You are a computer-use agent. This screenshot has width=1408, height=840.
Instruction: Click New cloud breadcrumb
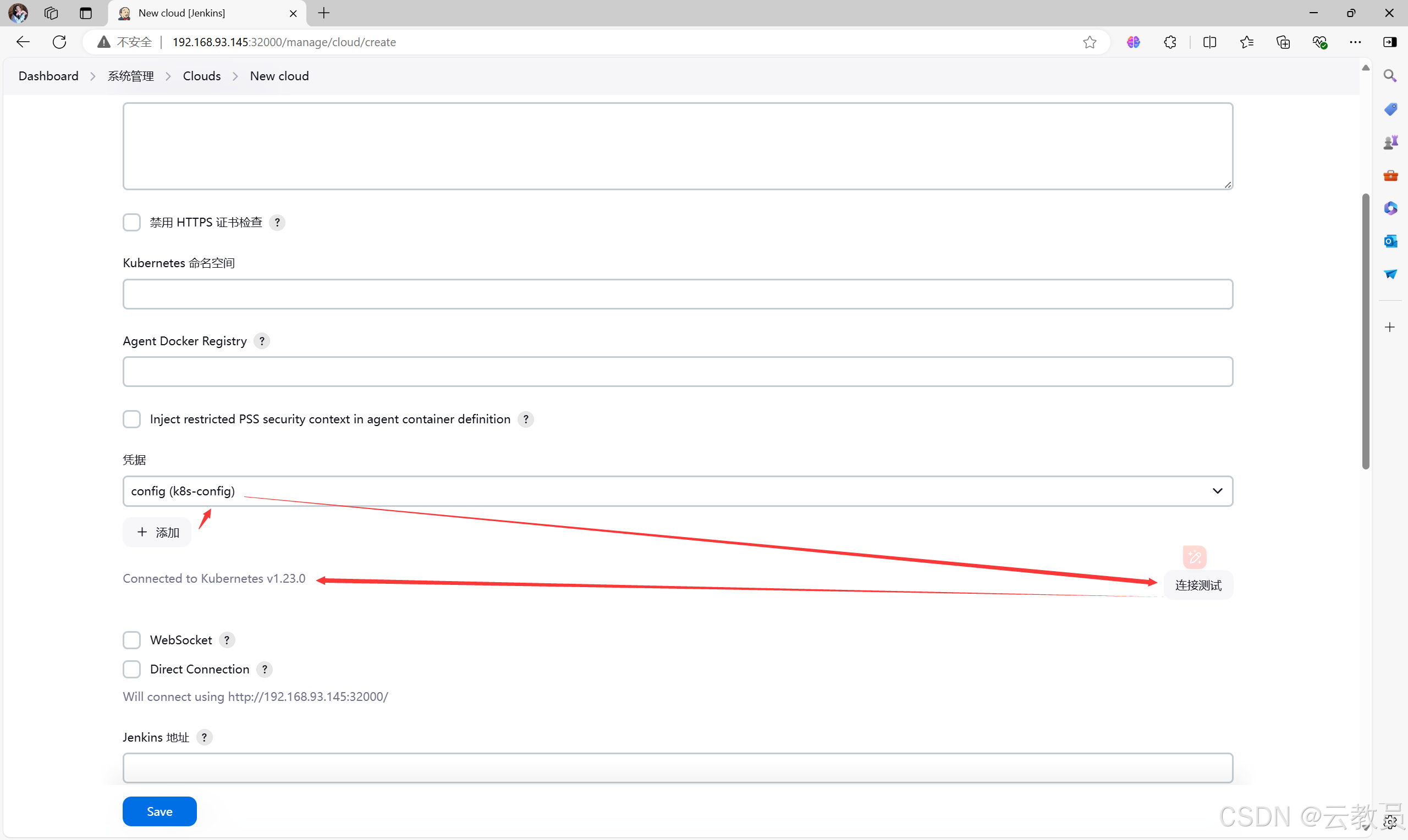[280, 76]
